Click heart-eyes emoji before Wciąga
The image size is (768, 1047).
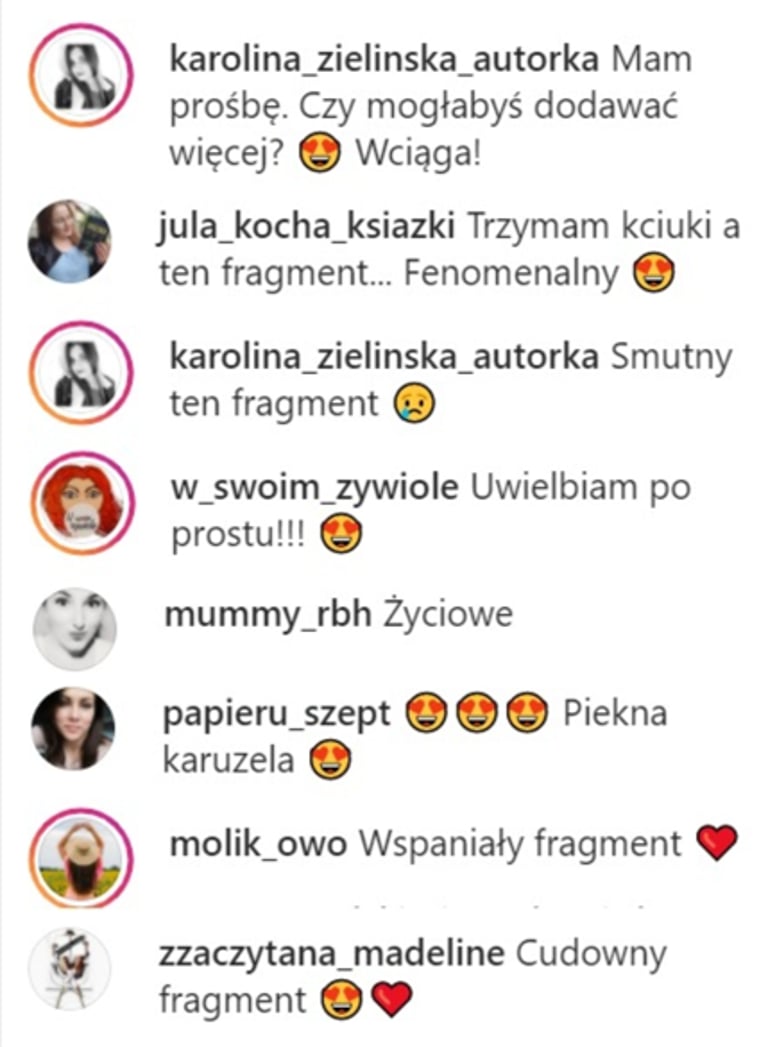(x=319, y=154)
